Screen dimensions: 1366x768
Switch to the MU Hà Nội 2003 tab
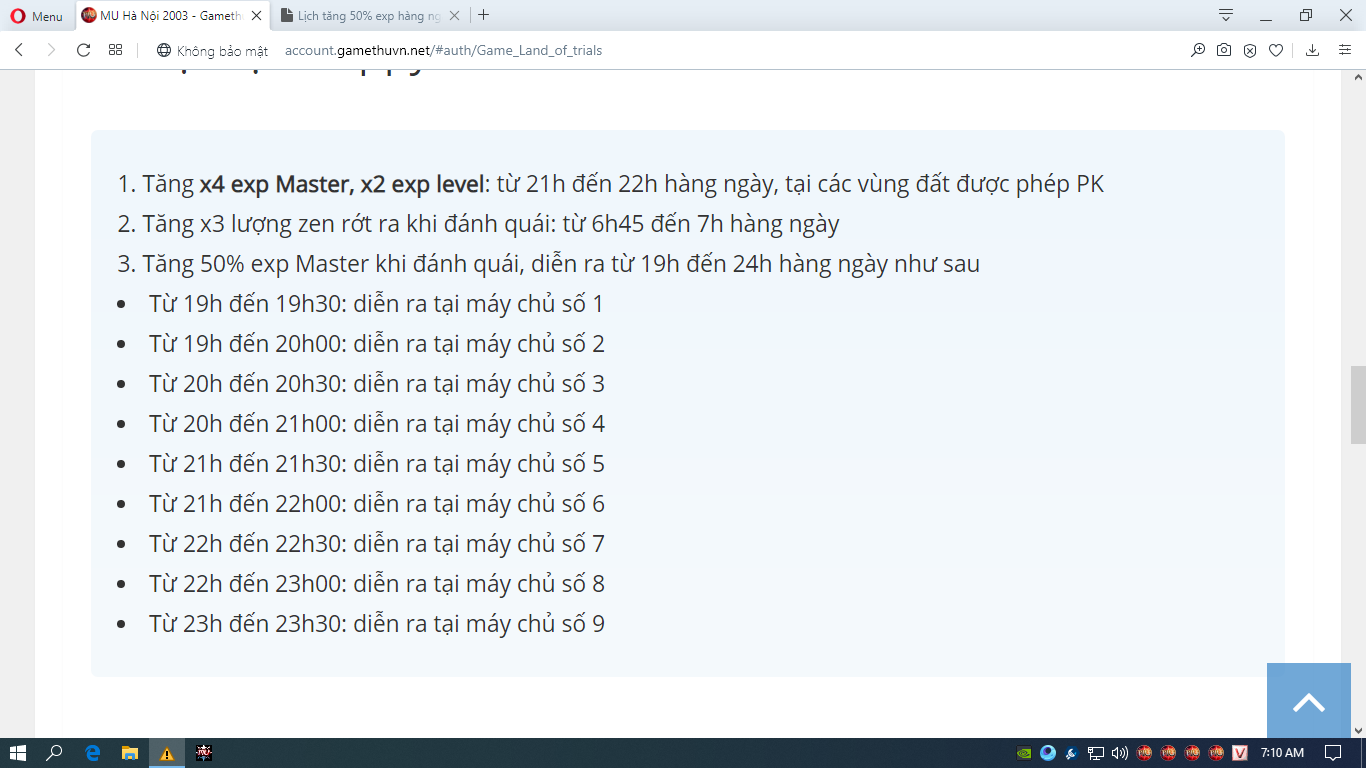pos(170,16)
